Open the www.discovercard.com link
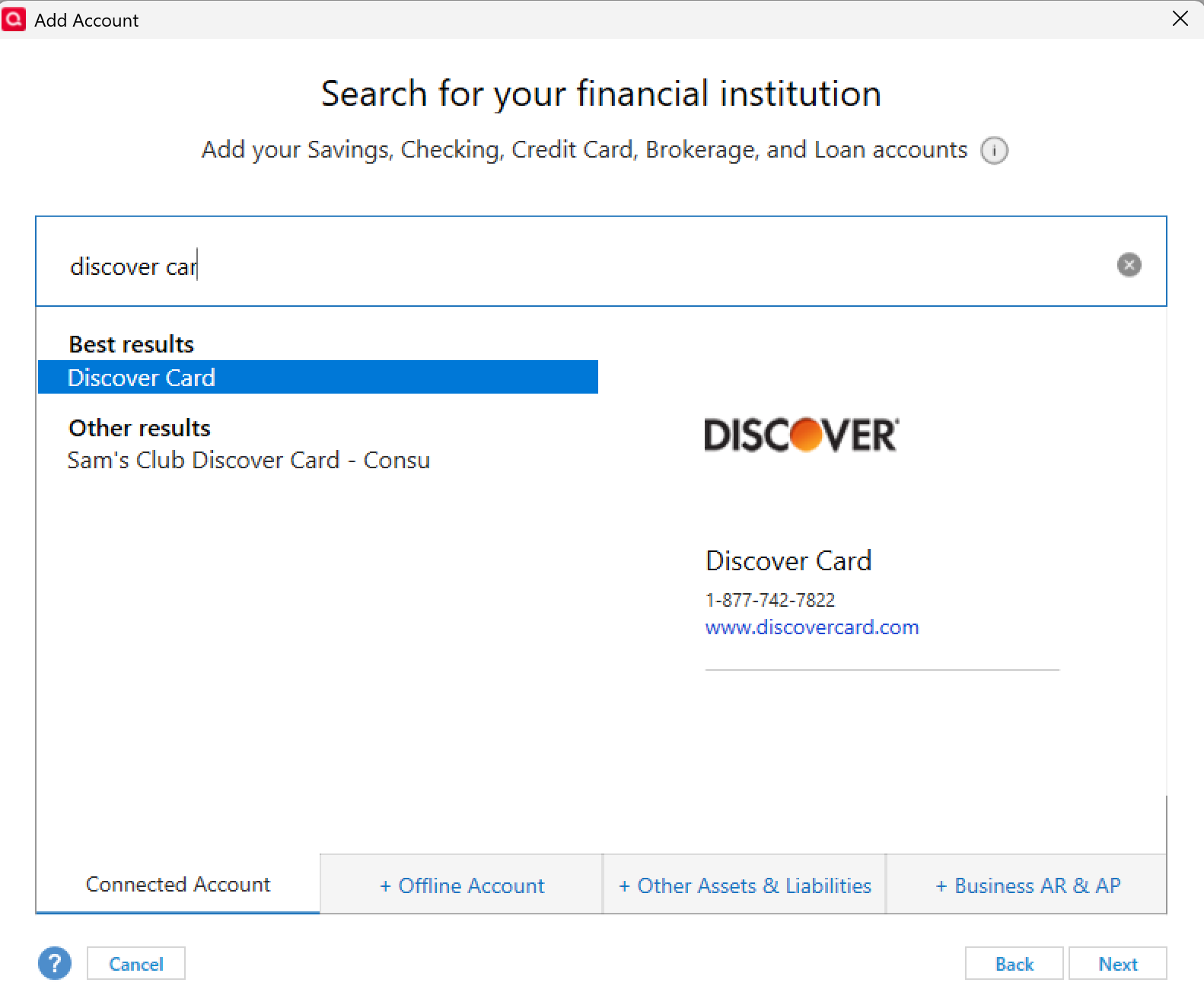Screen dimensions: 1204x1005 tap(812, 627)
